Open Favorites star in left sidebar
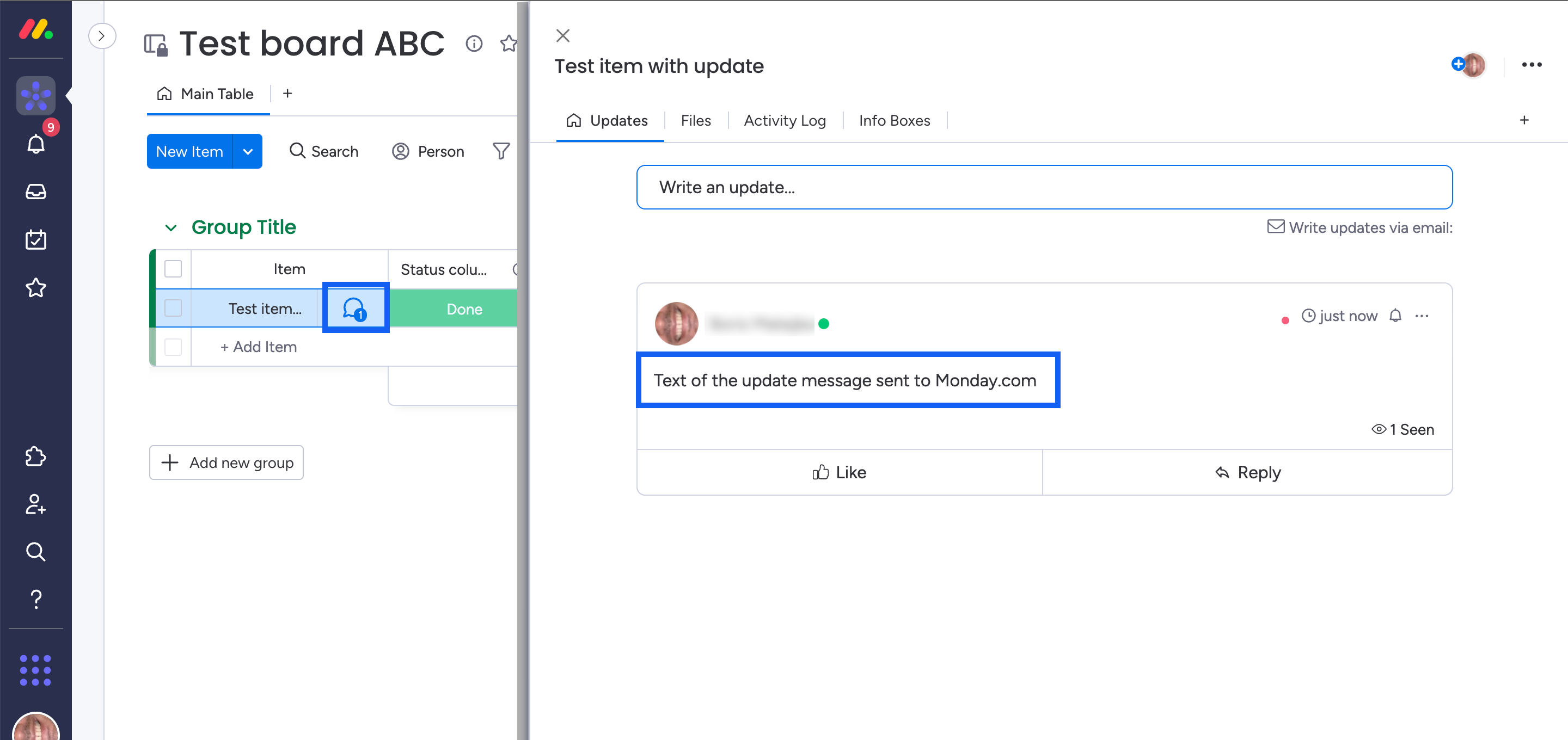This screenshot has height=740, width=1568. pos(36,287)
